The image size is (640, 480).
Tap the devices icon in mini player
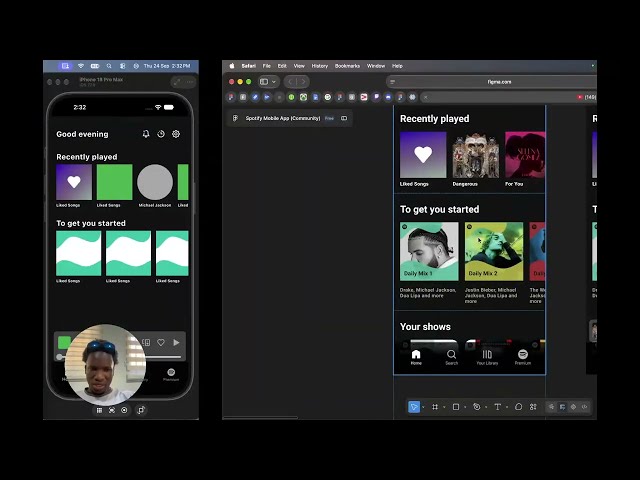coord(146,342)
